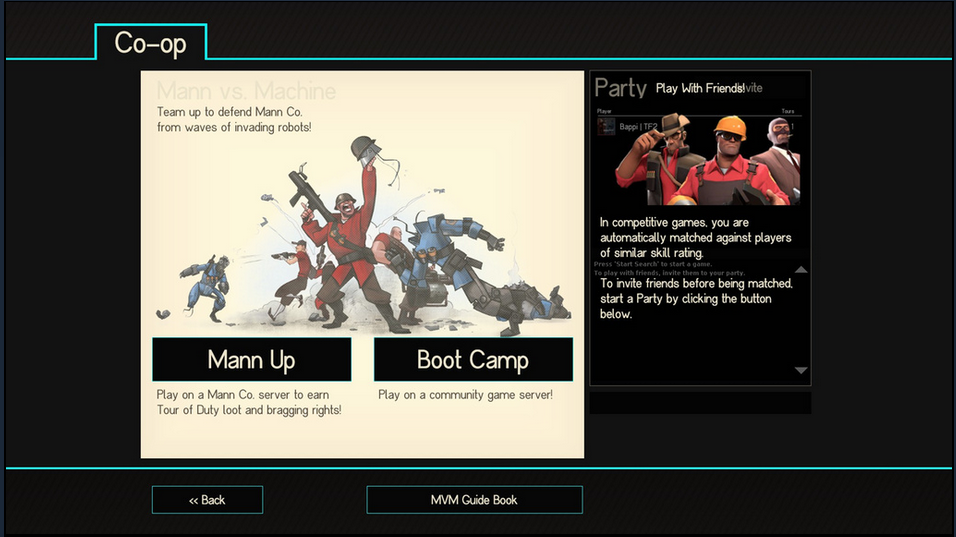This screenshot has height=537, width=956.
Task: Click the empty bar below the Party panel
Action: click(700, 403)
